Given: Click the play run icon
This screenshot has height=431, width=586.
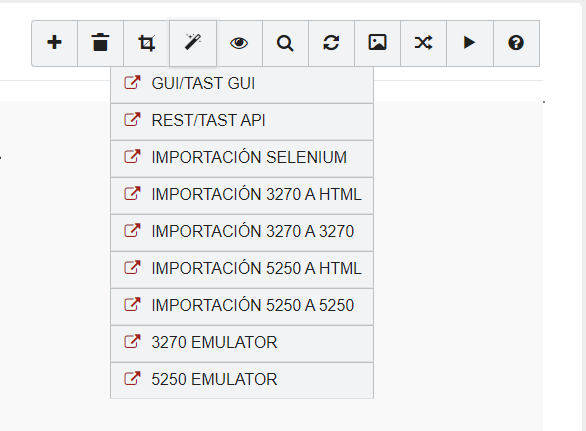Looking at the screenshot, I should pos(470,43).
